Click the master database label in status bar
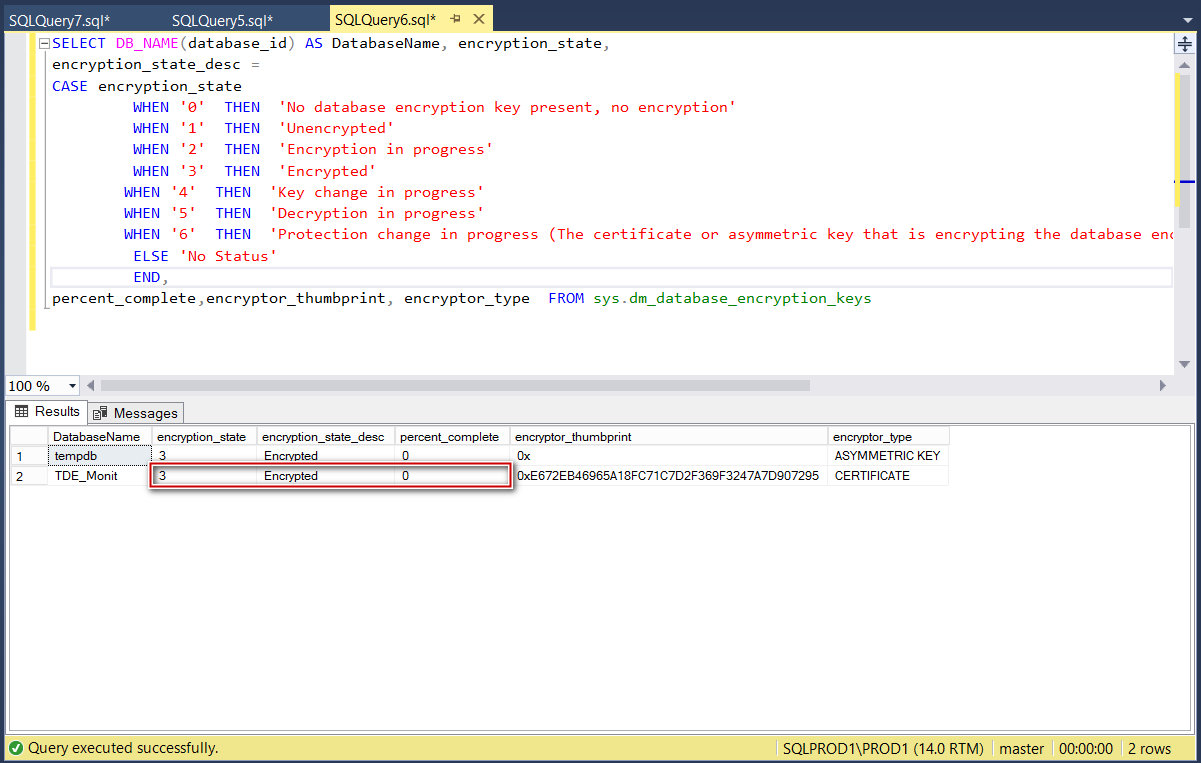 point(1021,747)
